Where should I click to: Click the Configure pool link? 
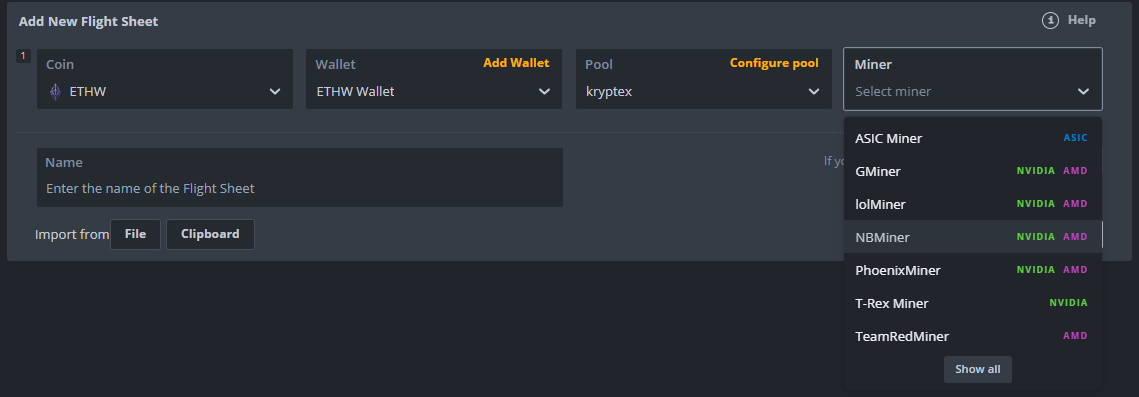774,63
